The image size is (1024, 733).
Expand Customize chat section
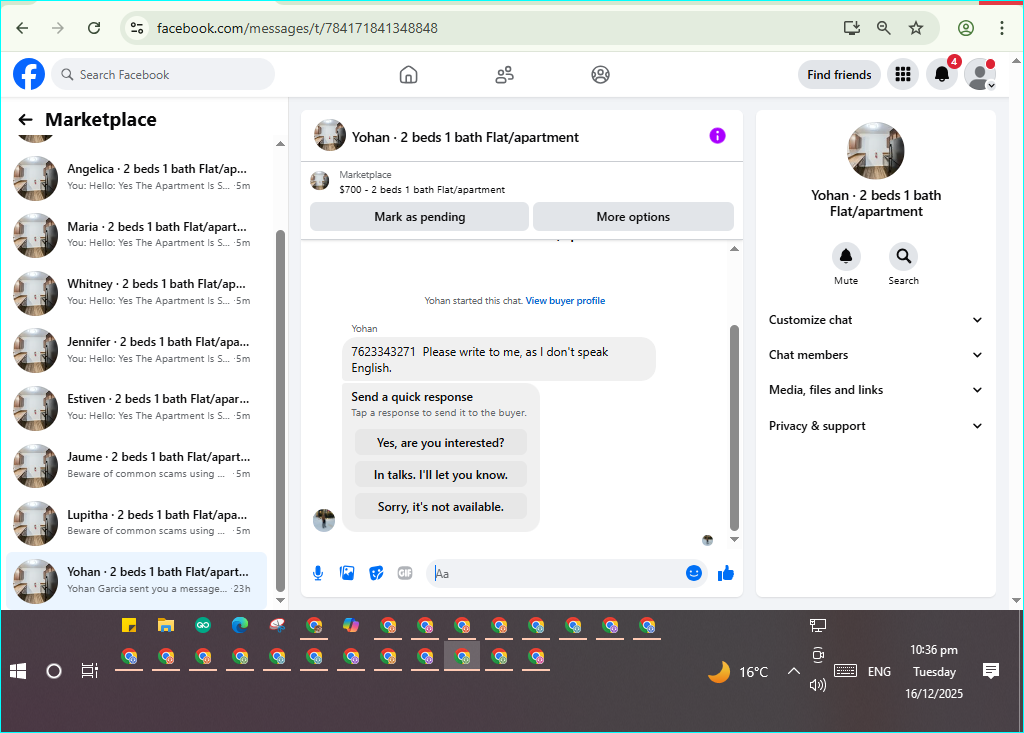pyautogui.click(x=875, y=320)
